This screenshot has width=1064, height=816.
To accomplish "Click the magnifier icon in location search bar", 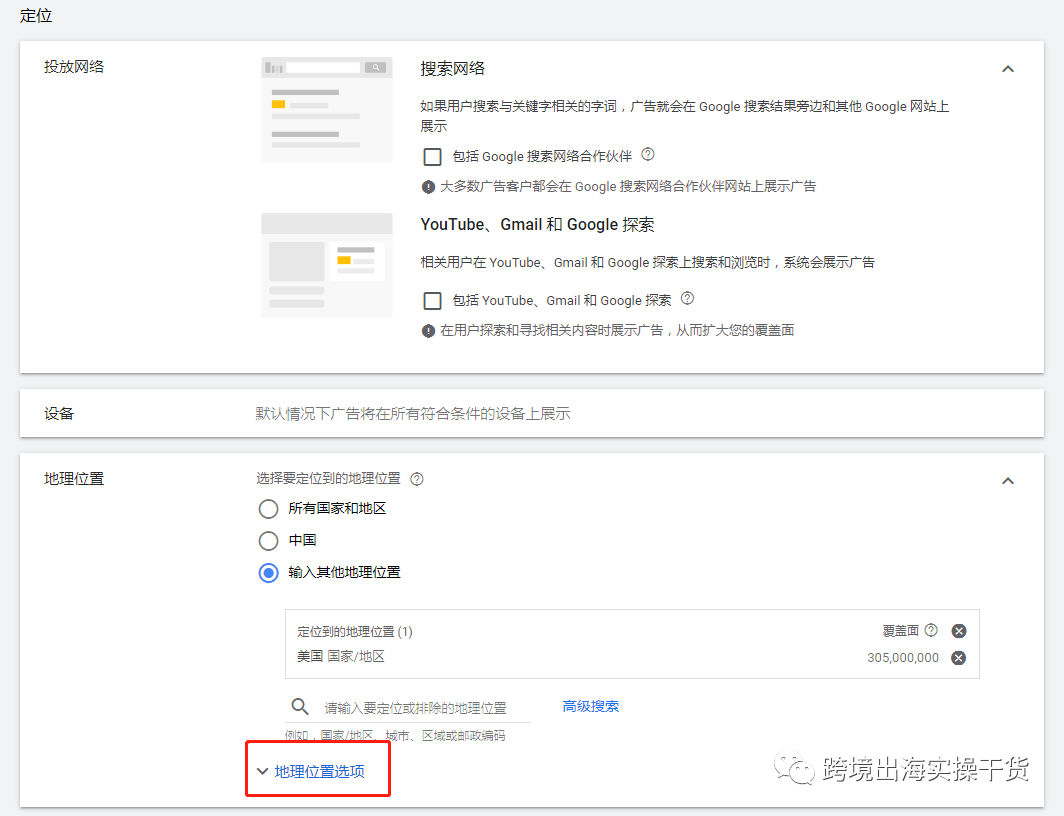I will coord(299,706).
